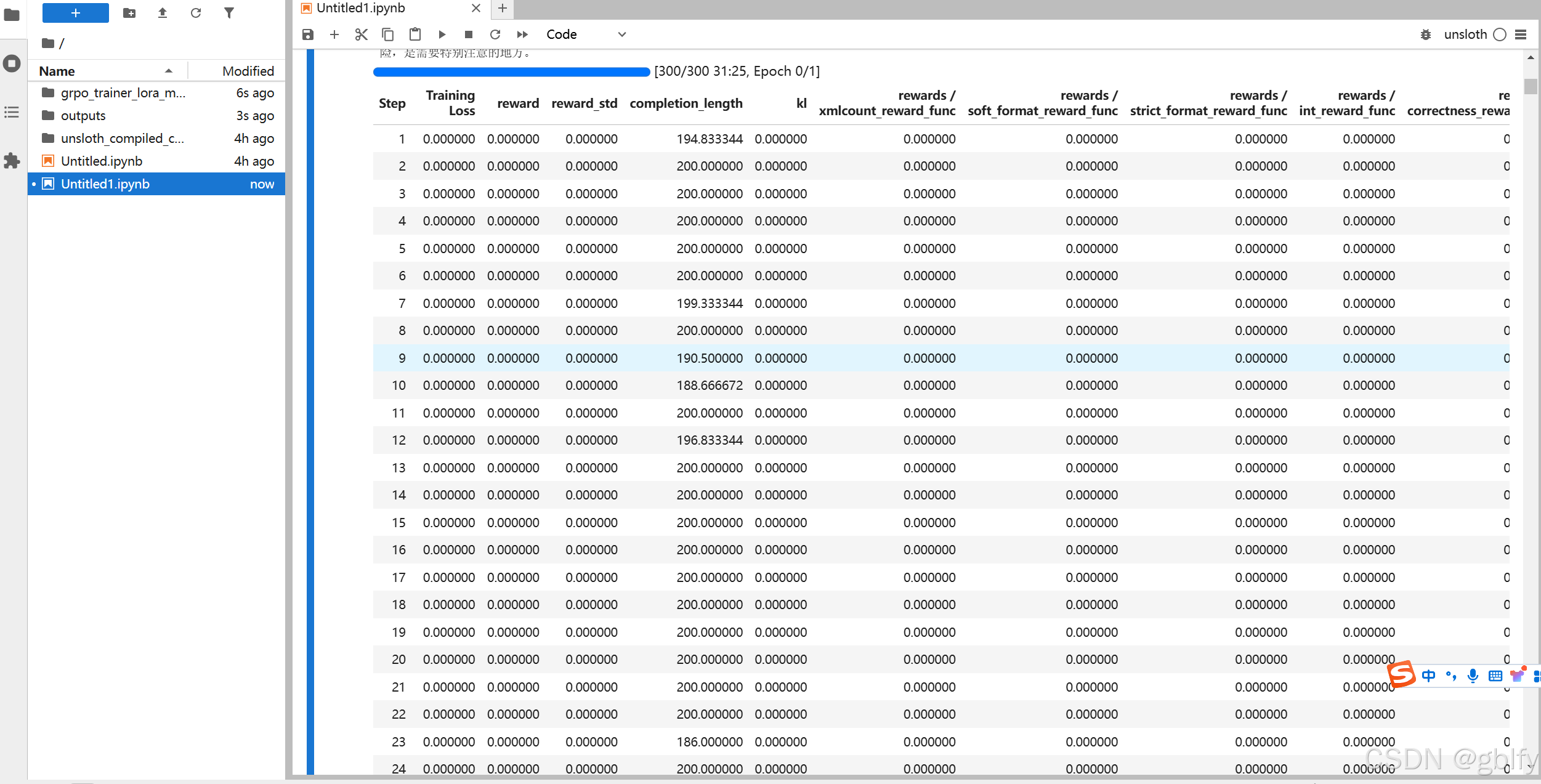Click the blue new launcher button
Screen dimensions: 1541x784
tap(75, 12)
